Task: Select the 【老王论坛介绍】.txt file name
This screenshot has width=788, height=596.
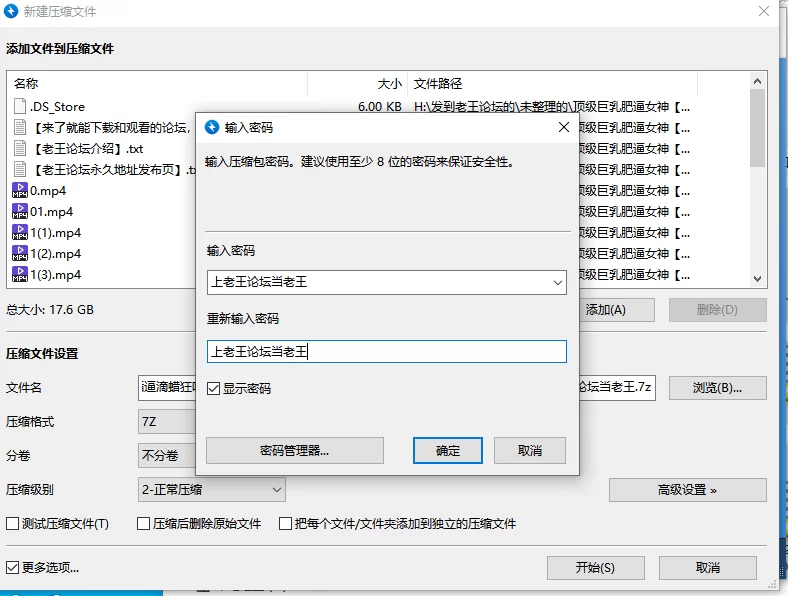Action: coord(87,149)
